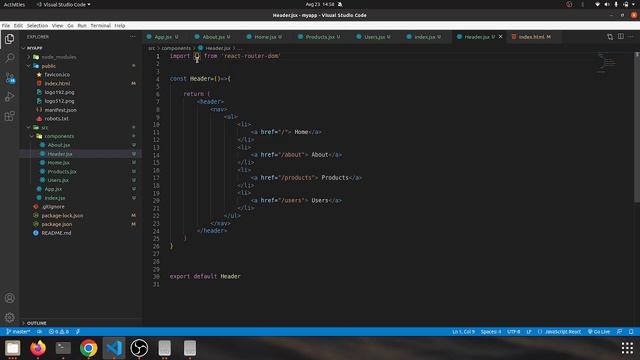640x360 pixels.
Task: Open Products.jsx in the explorer tree
Action: coord(62,171)
